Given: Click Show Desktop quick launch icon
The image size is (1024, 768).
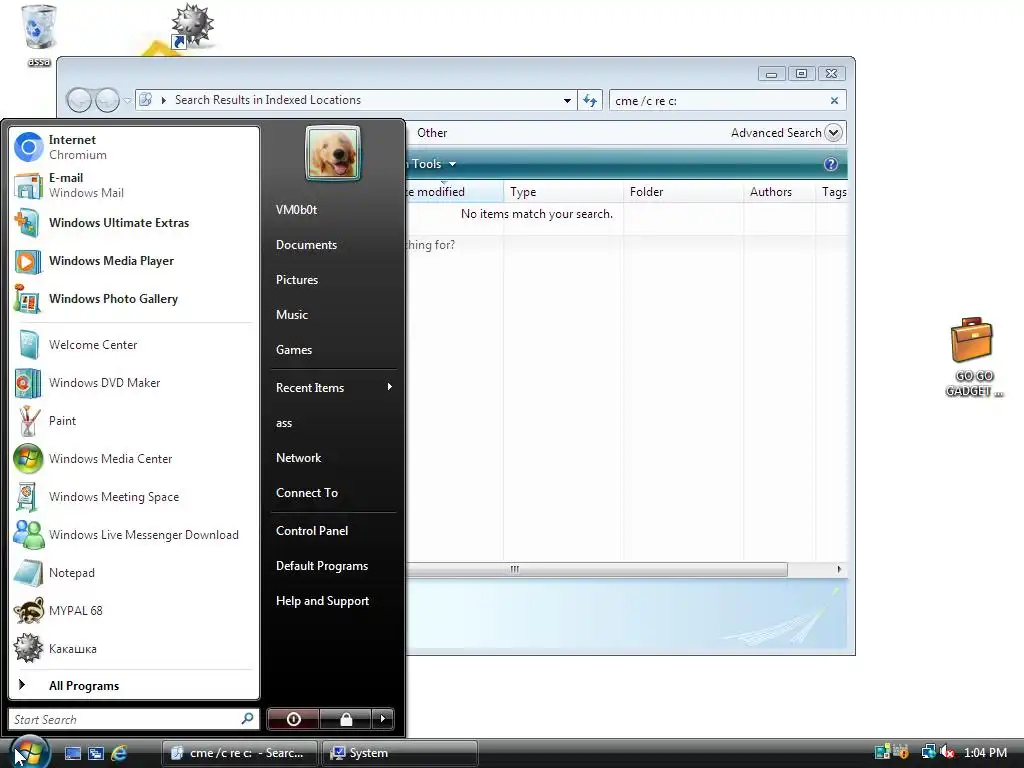Looking at the screenshot, I should [73, 753].
